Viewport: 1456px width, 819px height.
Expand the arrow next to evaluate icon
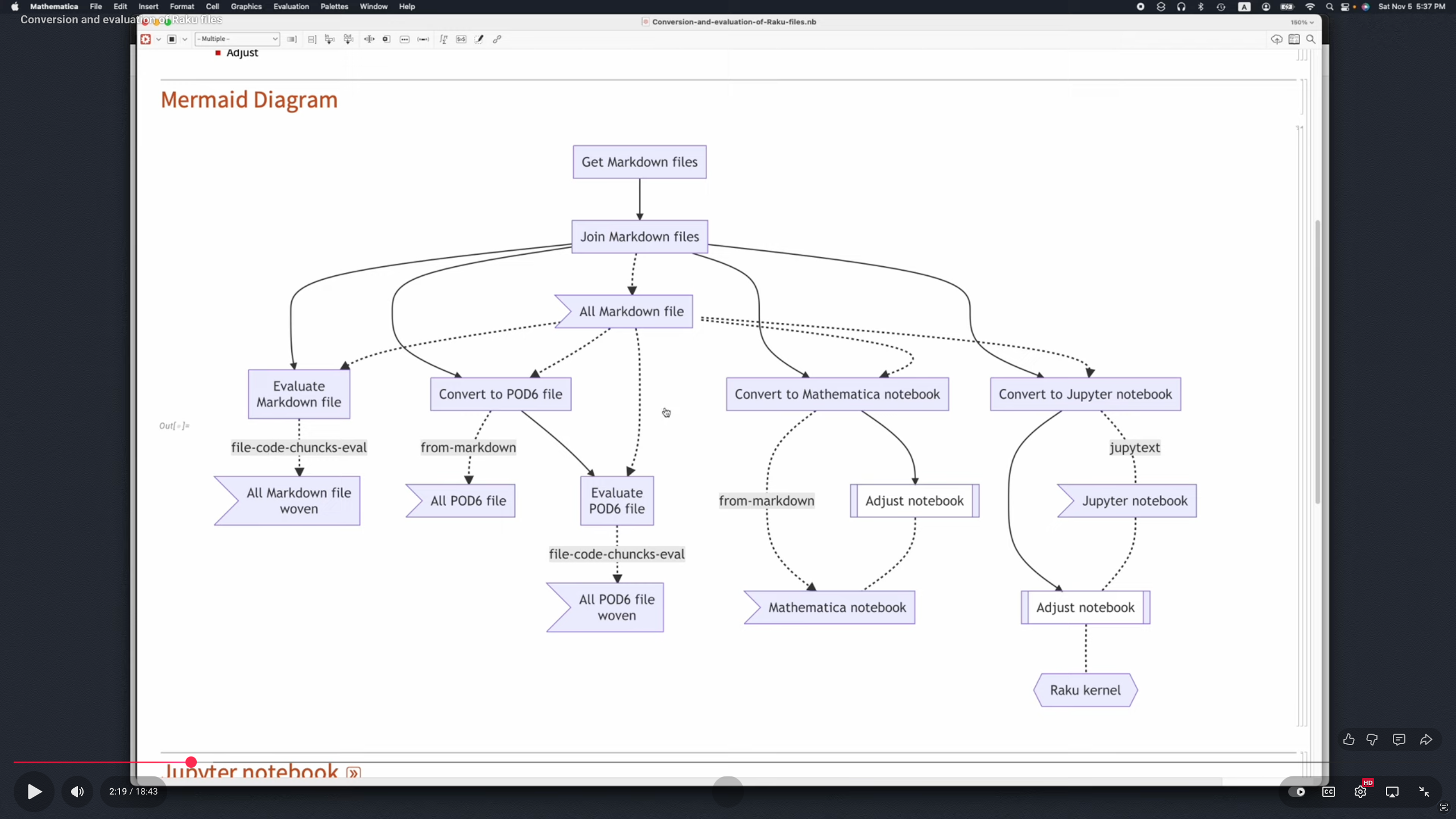click(159, 39)
